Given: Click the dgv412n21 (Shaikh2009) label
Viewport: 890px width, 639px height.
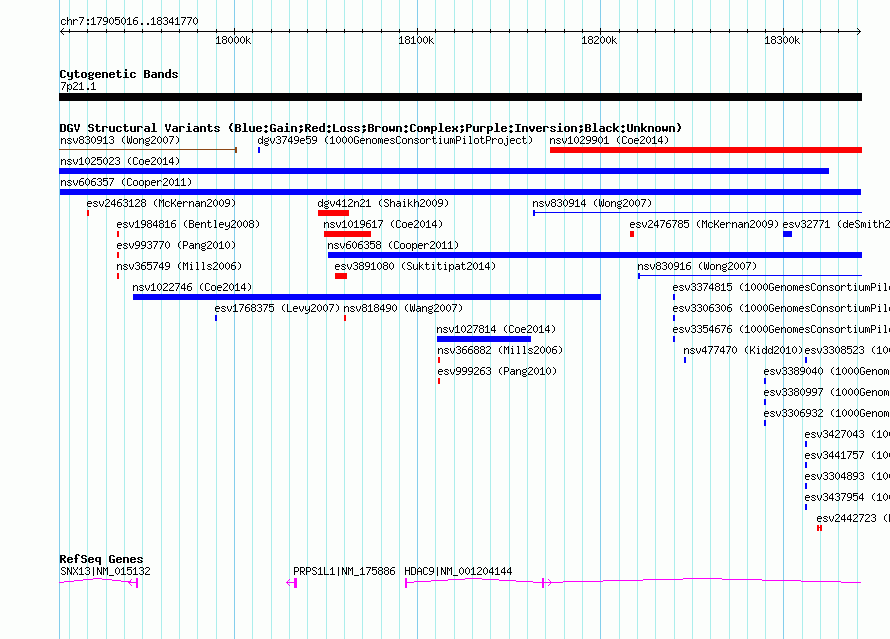Looking at the screenshot, I should pos(383,203).
